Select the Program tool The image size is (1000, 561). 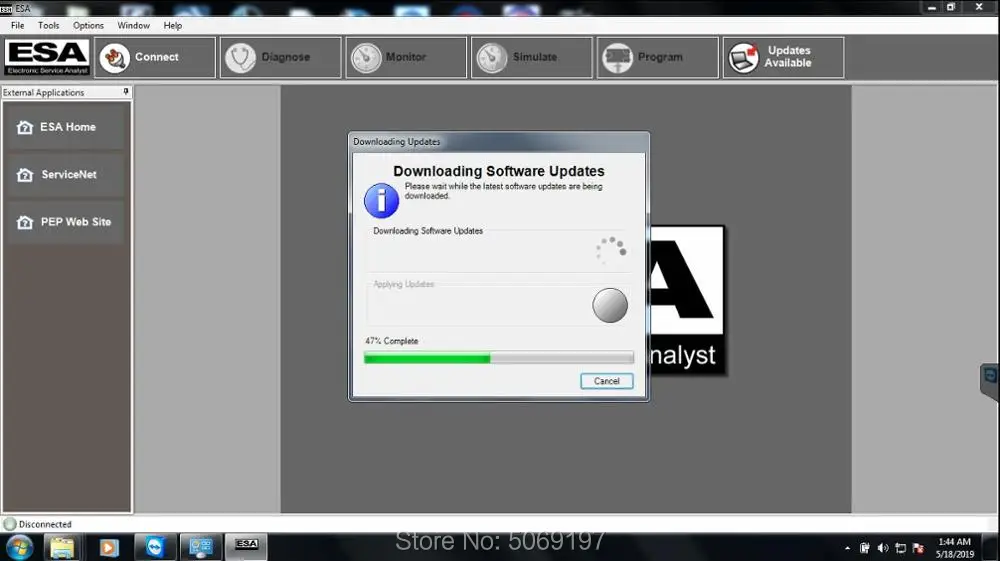[x=658, y=57]
